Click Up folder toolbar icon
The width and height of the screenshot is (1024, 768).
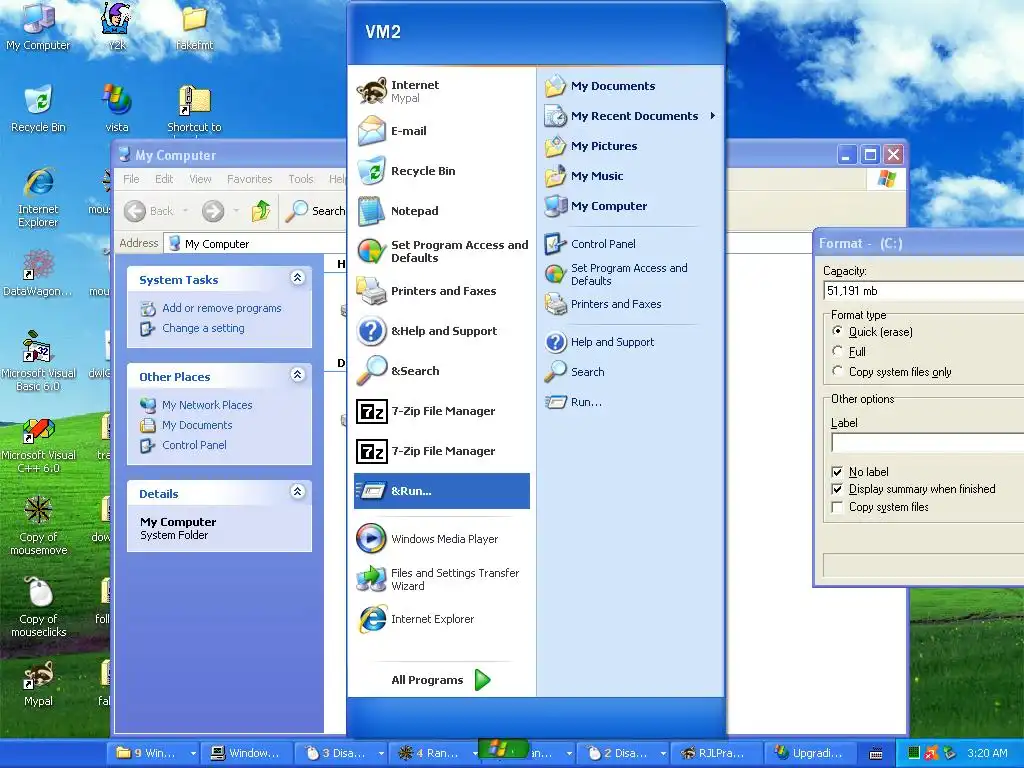261,211
